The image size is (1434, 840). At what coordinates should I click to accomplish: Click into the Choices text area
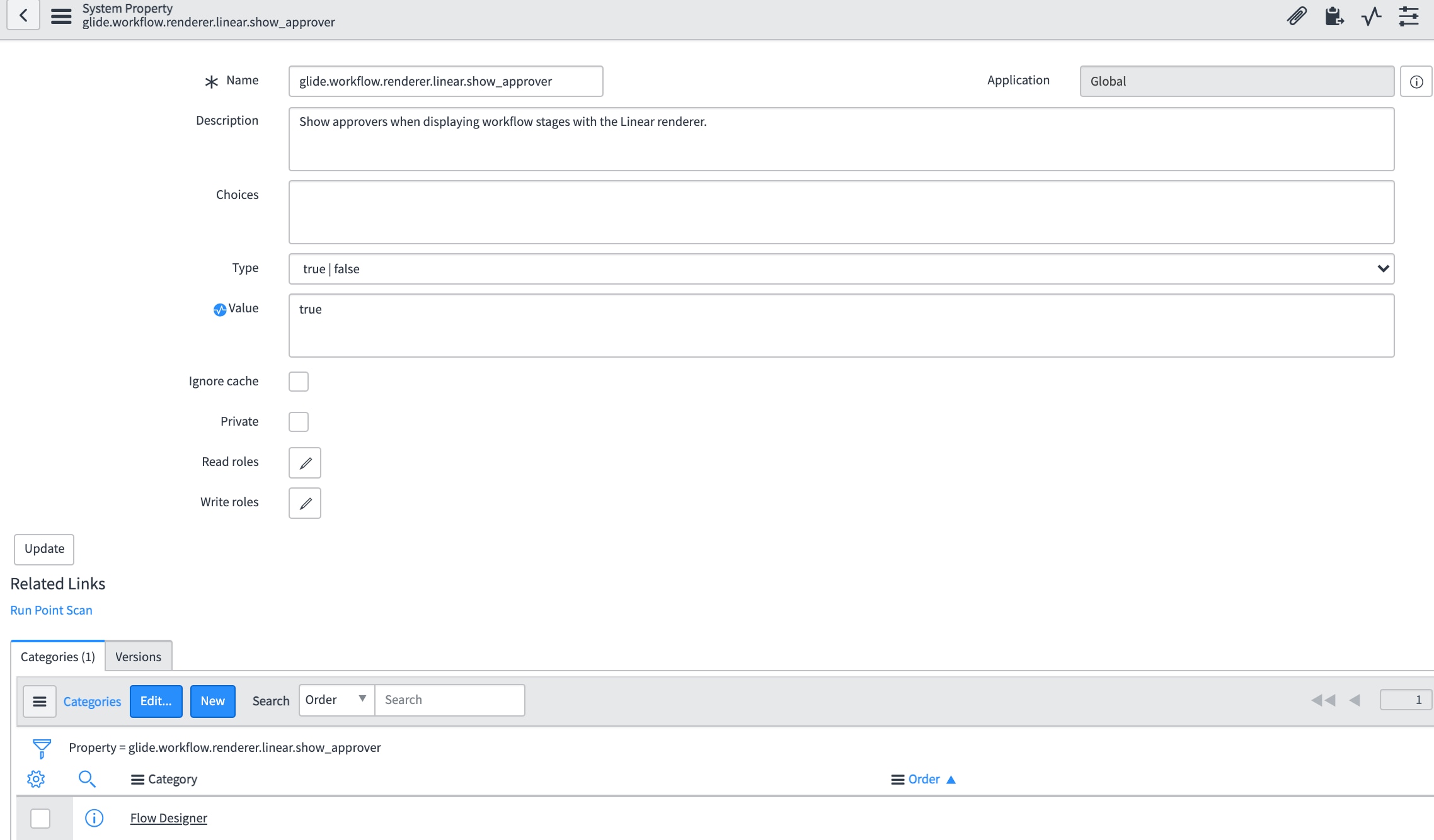(841, 212)
